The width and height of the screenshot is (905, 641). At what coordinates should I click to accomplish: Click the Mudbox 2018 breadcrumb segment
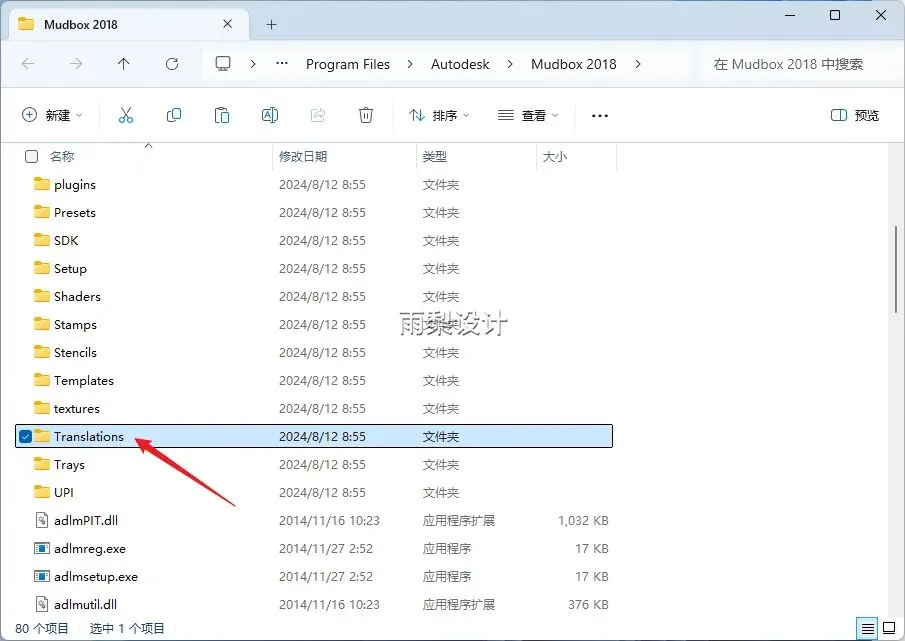point(574,64)
